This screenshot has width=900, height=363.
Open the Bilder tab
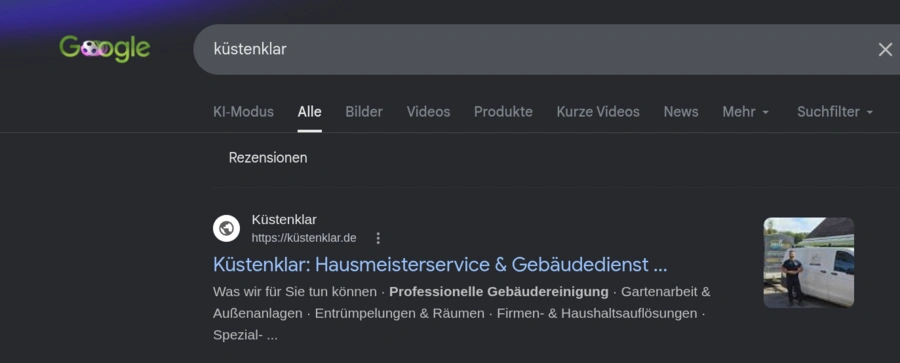(364, 111)
